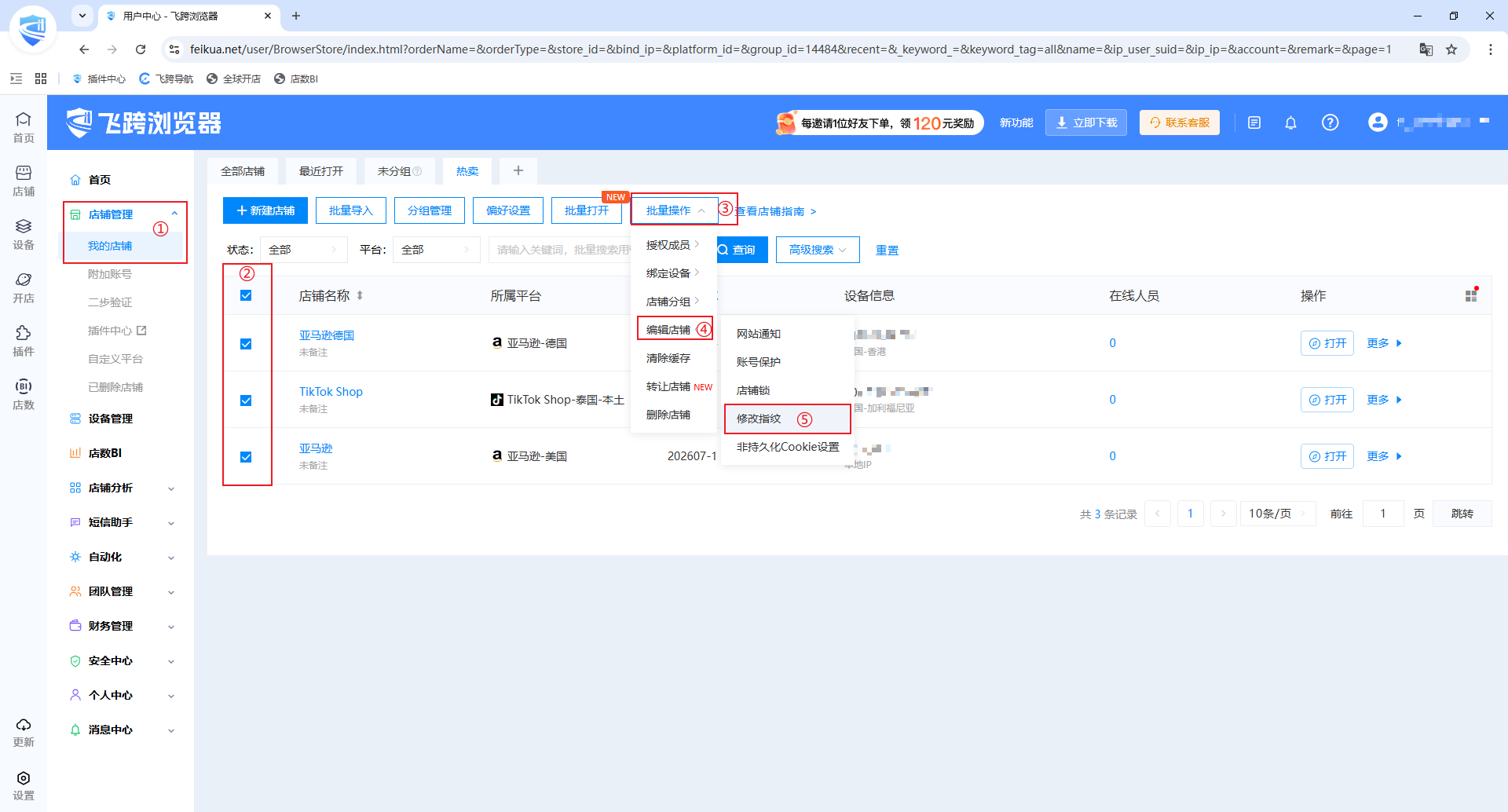1508x812 pixels.
Task: Choose 非持久化Cookie设置 in submenu
Action: point(788,447)
